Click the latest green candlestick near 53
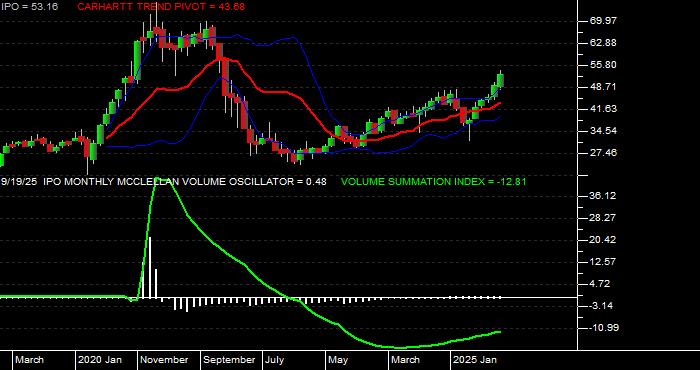Viewport: 700px width, 370px height. tap(500, 79)
